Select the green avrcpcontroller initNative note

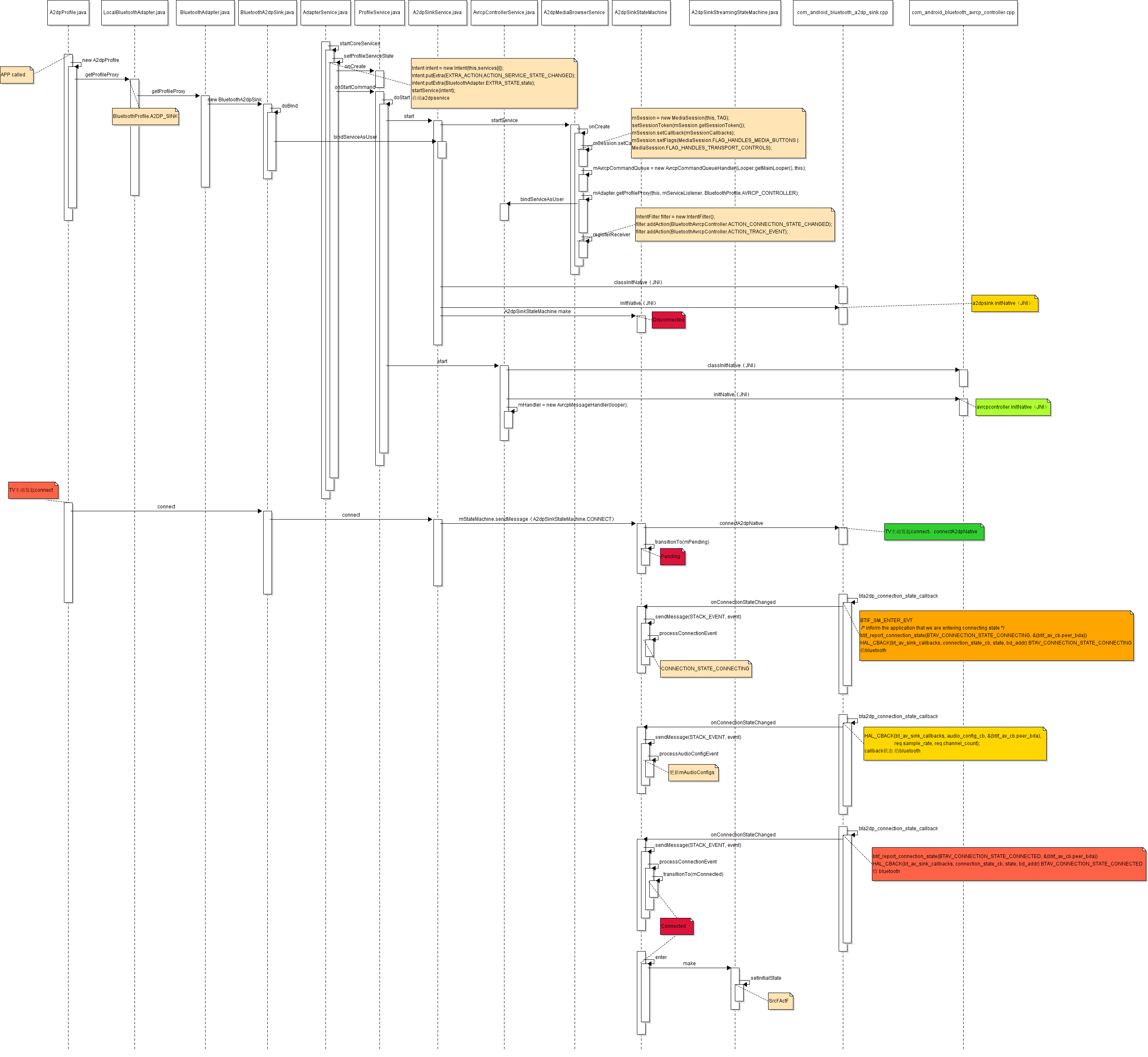coord(1013,407)
